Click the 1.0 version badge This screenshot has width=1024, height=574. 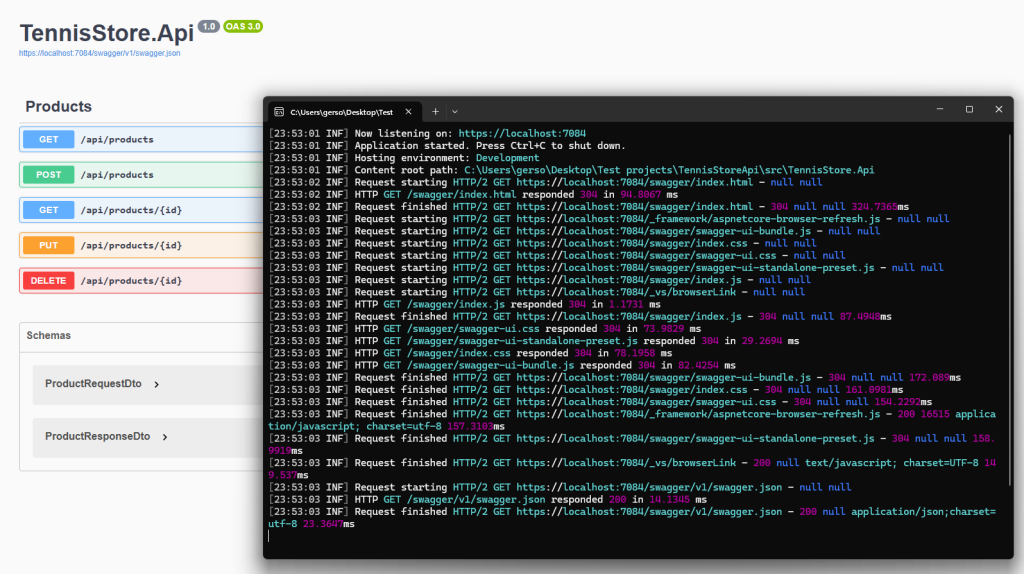pyautogui.click(x=209, y=27)
